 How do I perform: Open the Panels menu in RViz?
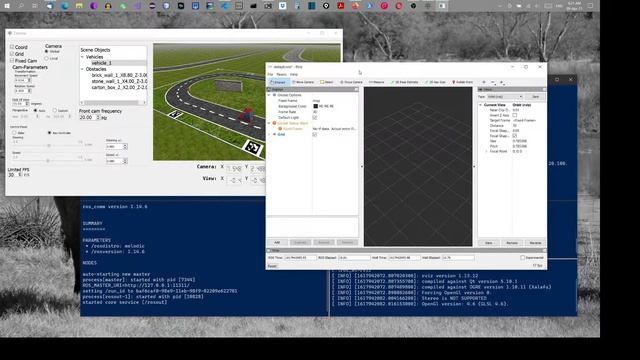pos(282,74)
